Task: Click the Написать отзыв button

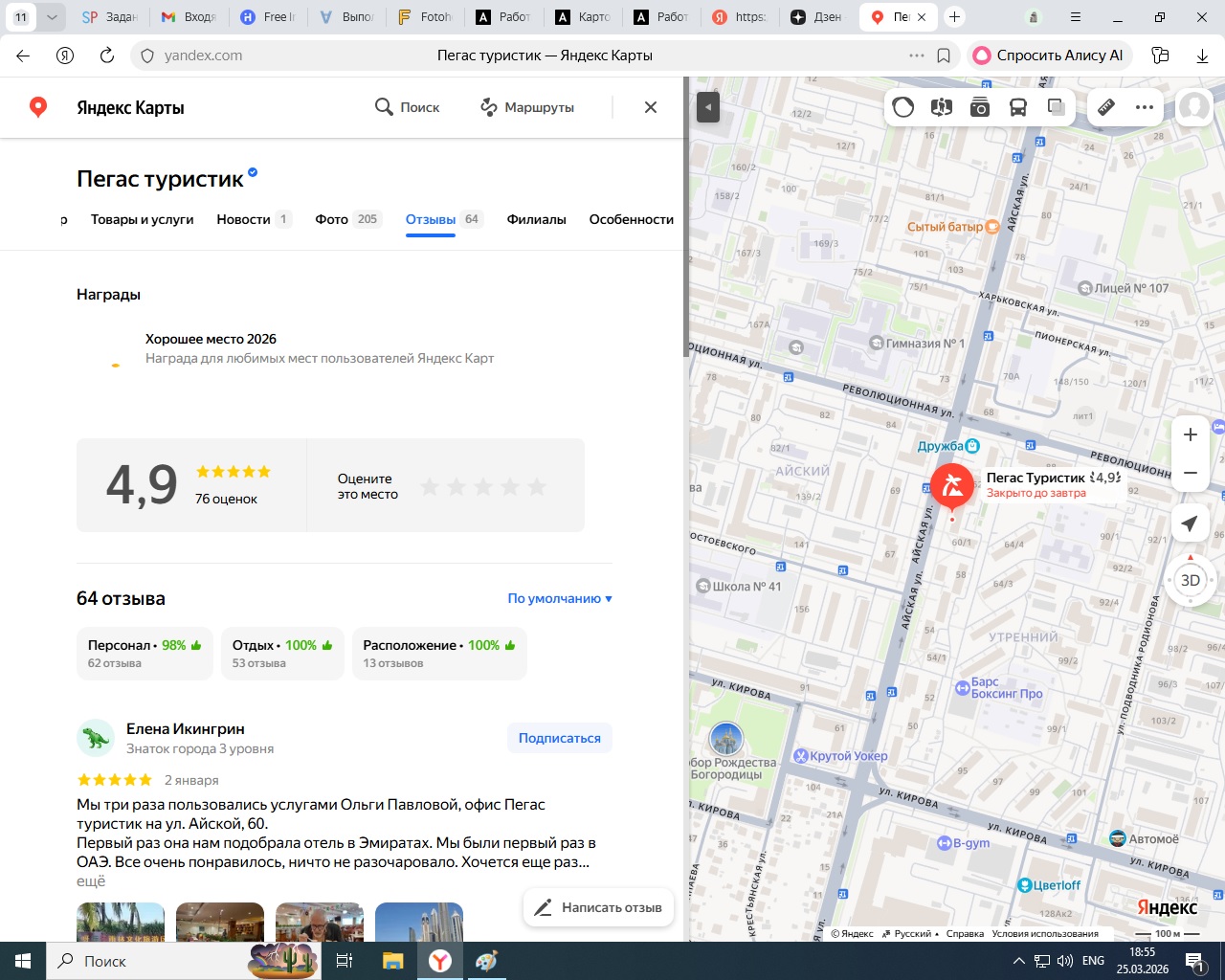Action: [x=599, y=907]
